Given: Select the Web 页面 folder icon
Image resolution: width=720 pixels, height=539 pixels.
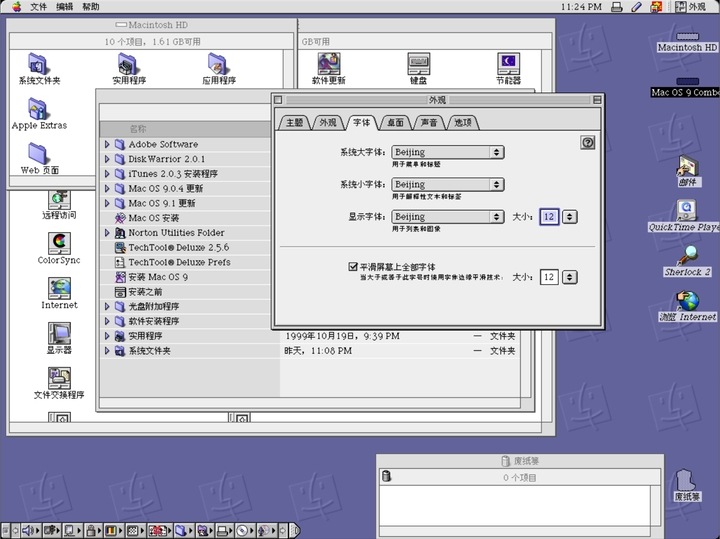Looking at the screenshot, I should [38, 154].
